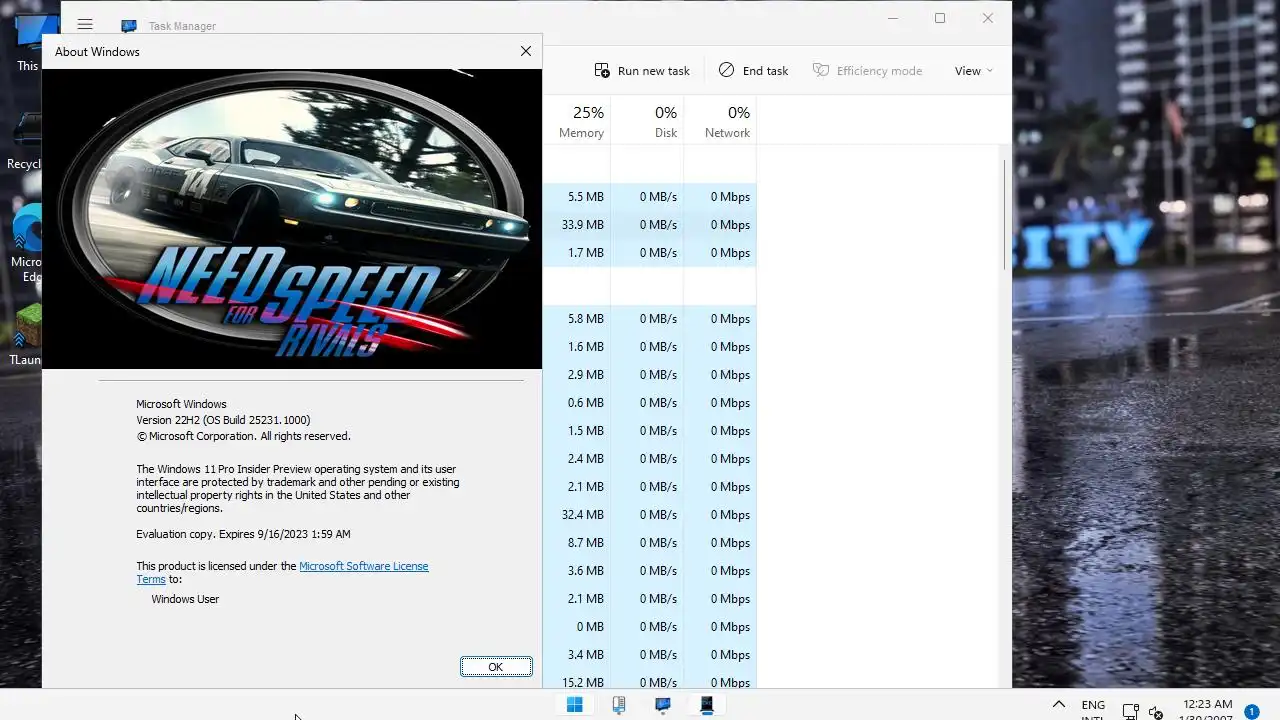Viewport: 1280px width, 720px height.
Task: Open the View dropdown in Task Manager
Action: pos(973,71)
